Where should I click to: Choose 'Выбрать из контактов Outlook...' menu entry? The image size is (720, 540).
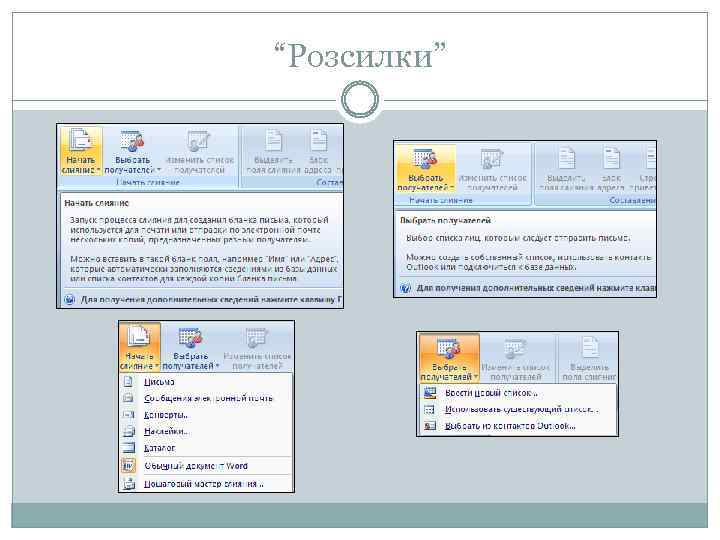[x=510, y=426]
